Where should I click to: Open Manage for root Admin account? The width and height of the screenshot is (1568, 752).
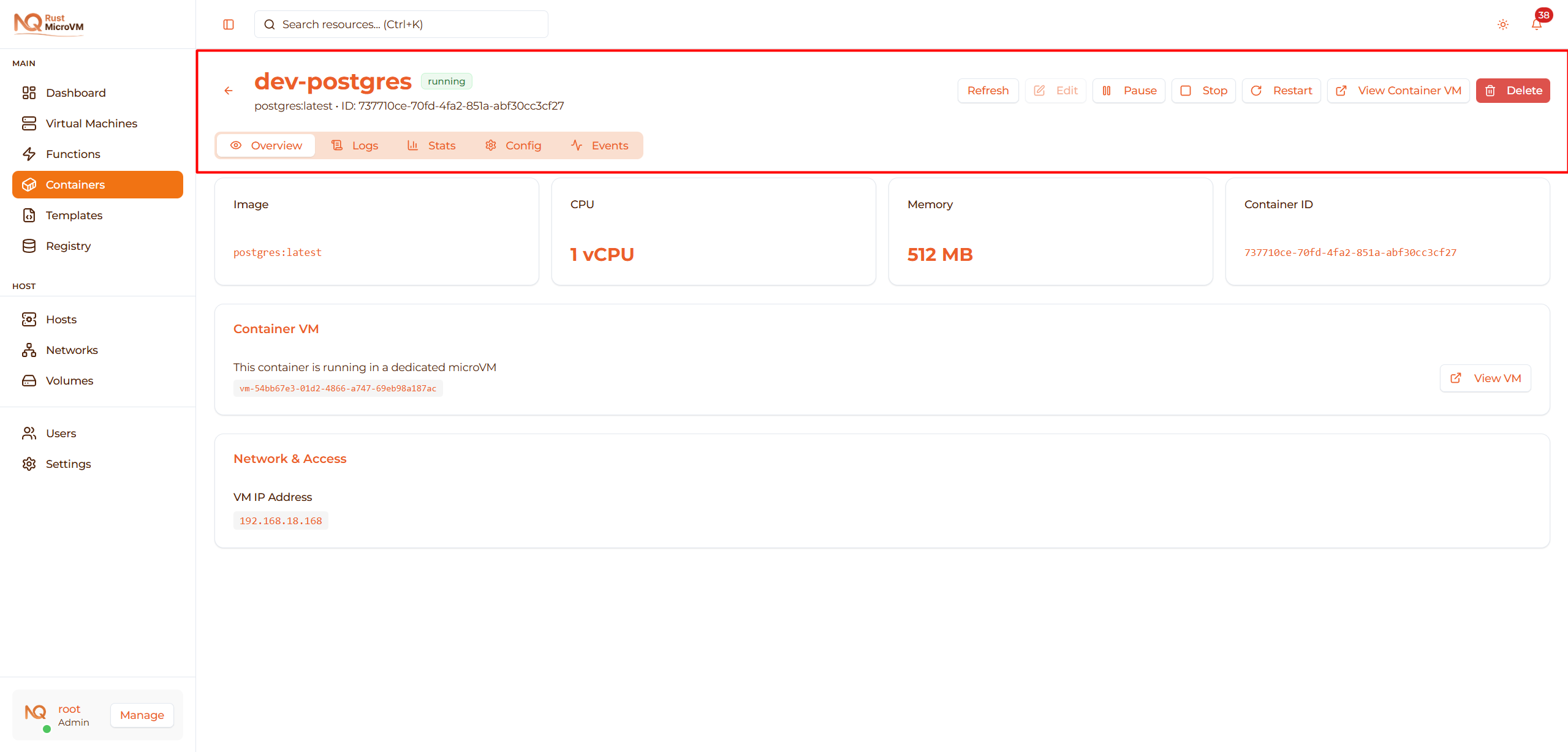click(x=142, y=715)
